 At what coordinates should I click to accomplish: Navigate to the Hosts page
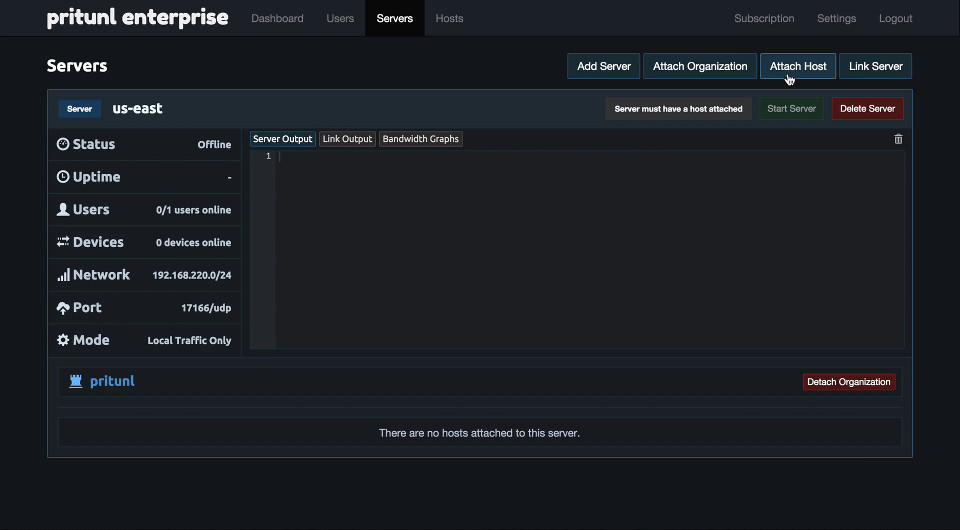[449, 18]
